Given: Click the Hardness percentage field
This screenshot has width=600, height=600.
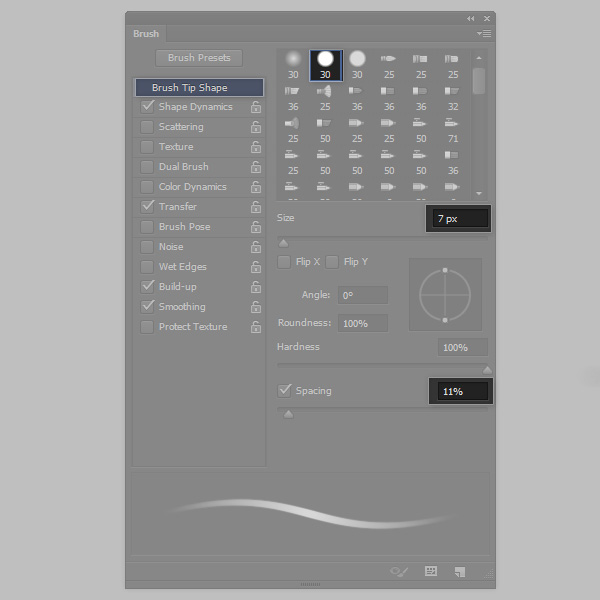Looking at the screenshot, I should (x=463, y=347).
